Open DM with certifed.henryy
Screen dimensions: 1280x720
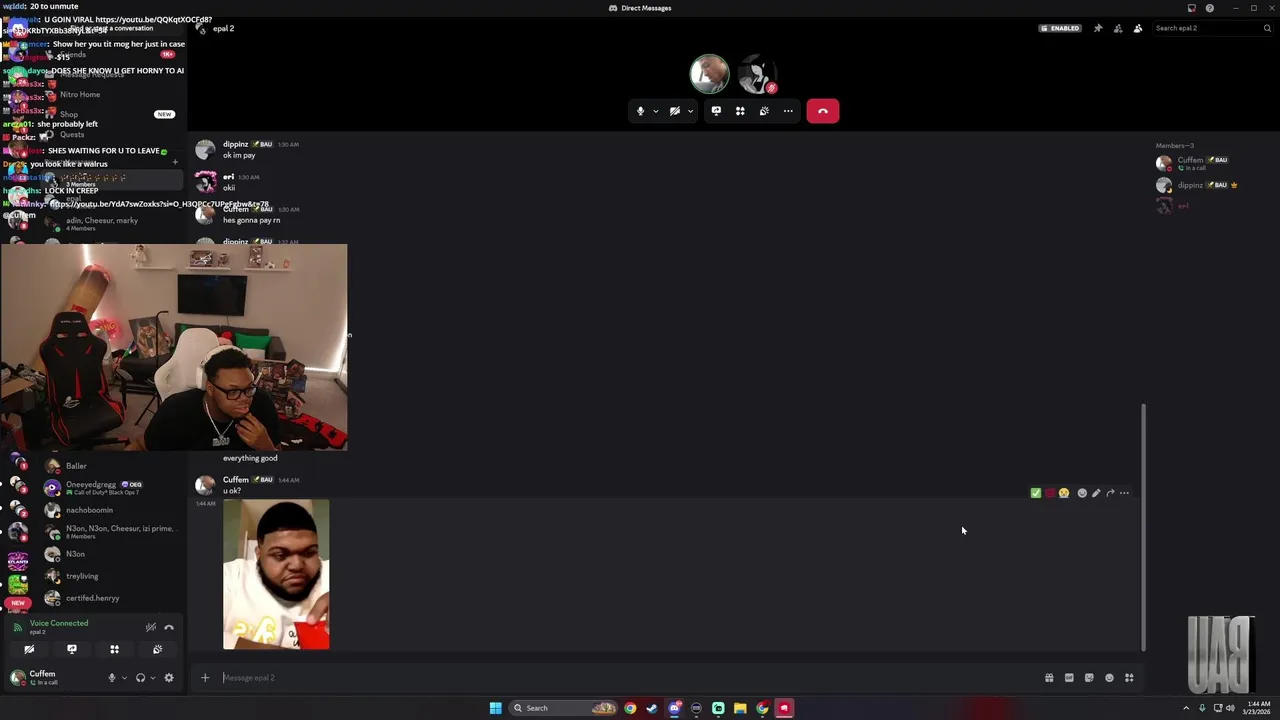[110, 598]
